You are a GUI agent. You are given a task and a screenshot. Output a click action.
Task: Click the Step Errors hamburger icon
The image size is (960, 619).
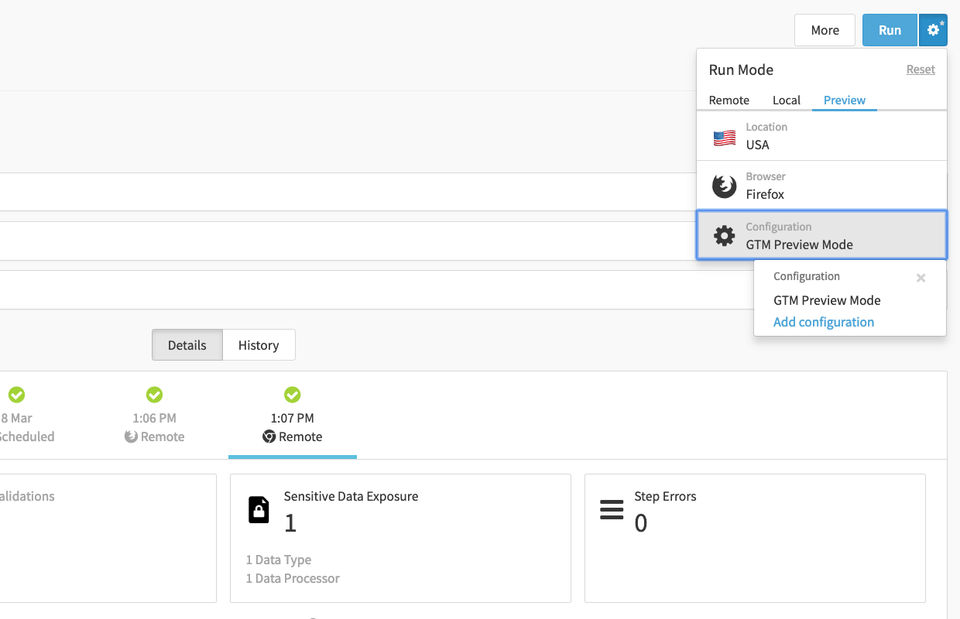coord(611,509)
